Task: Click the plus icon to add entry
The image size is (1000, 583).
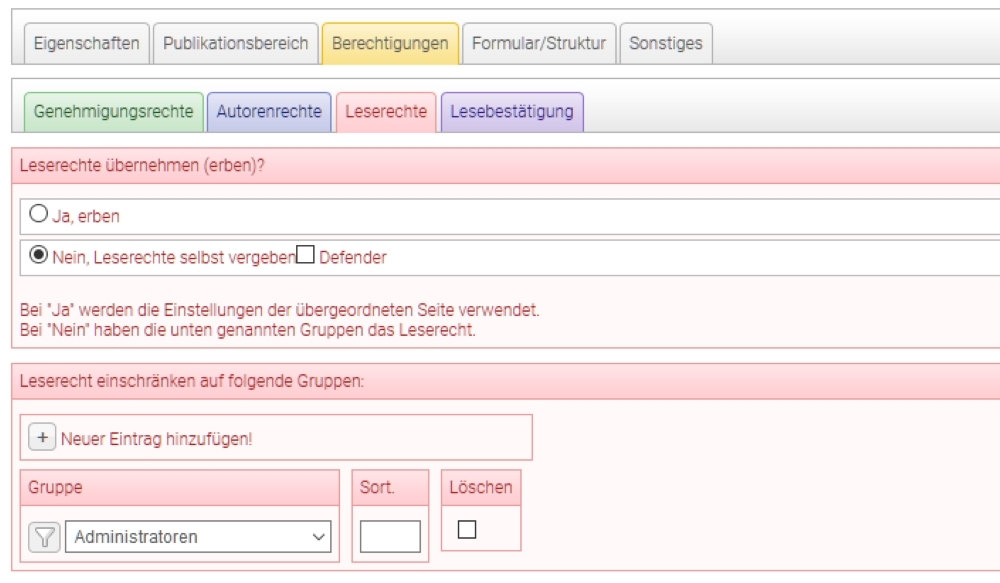Action: (x=42, y=438)
